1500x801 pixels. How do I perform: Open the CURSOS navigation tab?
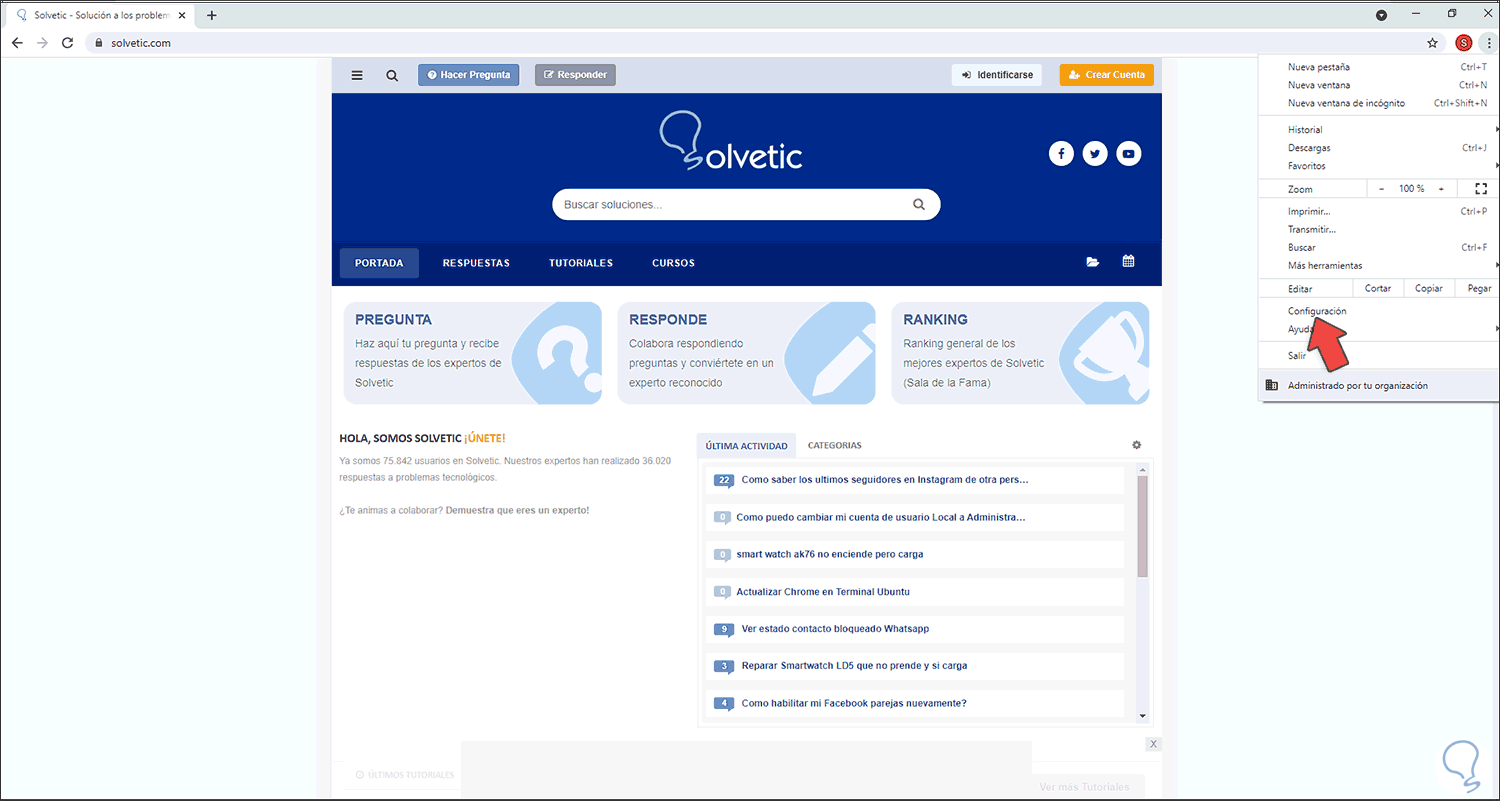click(x=673, y=263)
